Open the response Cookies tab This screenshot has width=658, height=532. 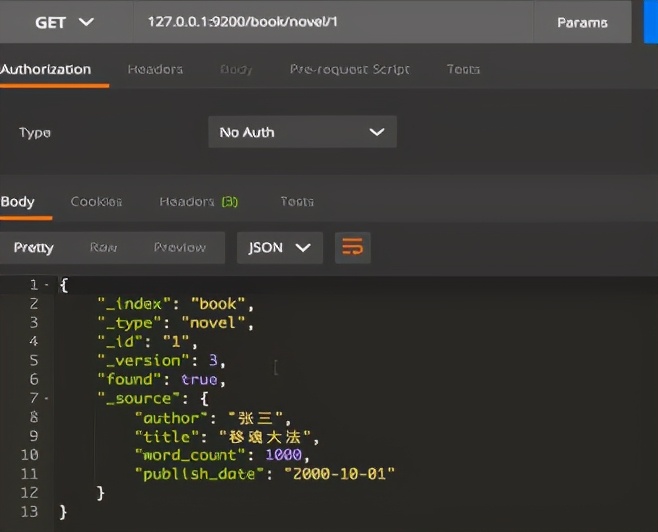coord(96,201)
